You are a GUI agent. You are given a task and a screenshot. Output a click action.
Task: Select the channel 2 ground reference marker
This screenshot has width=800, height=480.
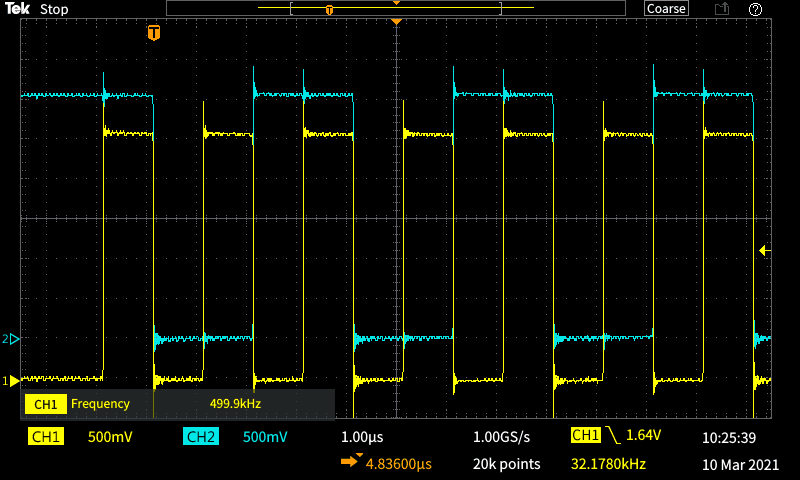[14, 339]
